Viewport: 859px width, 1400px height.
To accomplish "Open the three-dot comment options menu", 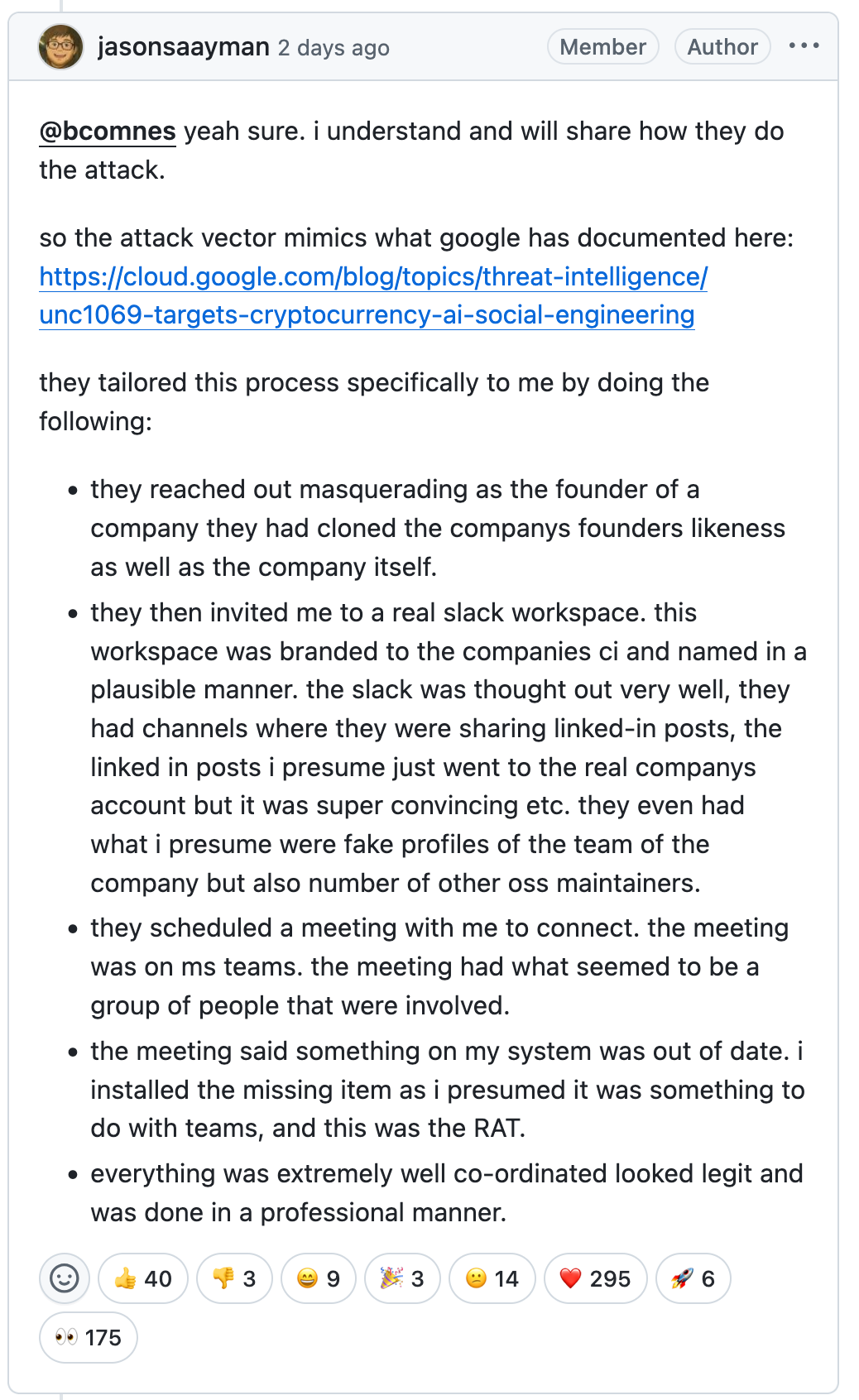I will coord(804,46).
